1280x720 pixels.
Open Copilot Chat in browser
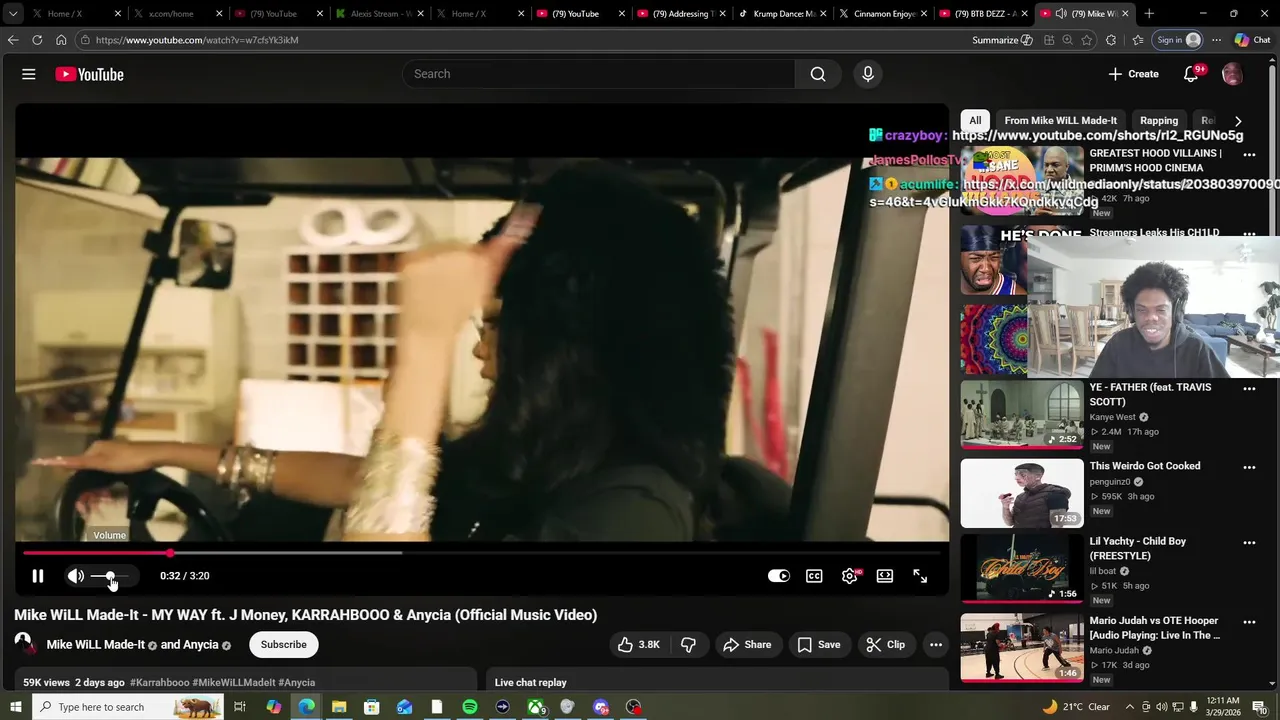[1252, 40]
